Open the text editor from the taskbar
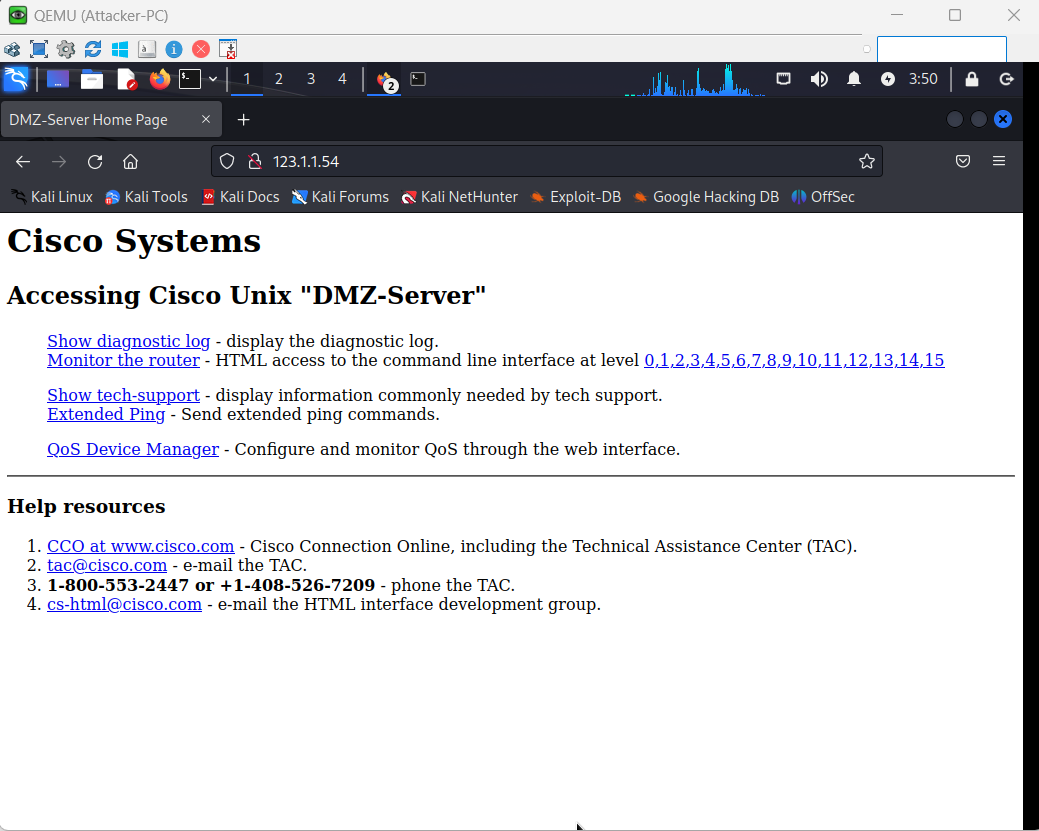Image resolution: width=1039 pixels, height=831 pixels. tap(126, 79)
